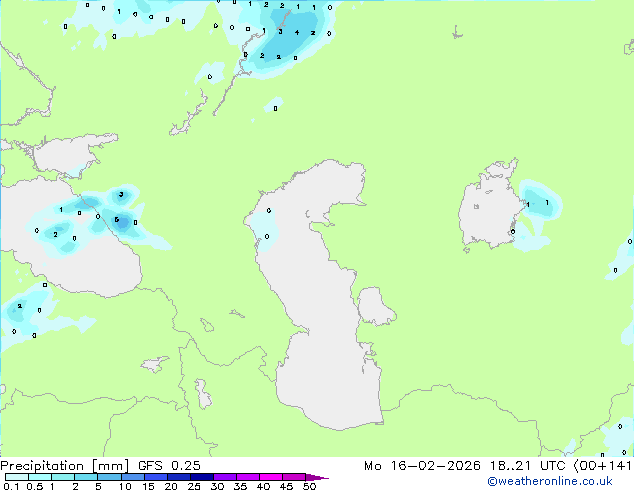The height and width of the screenshot is (490, 634).
Task: Click the "(00+141" forecast offset text
Action: pos(603,466)
